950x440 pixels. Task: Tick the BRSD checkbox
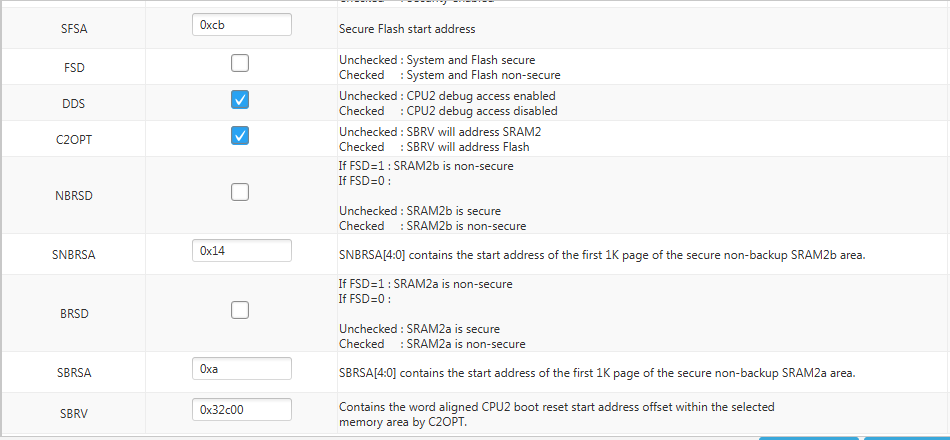point(240,310)
